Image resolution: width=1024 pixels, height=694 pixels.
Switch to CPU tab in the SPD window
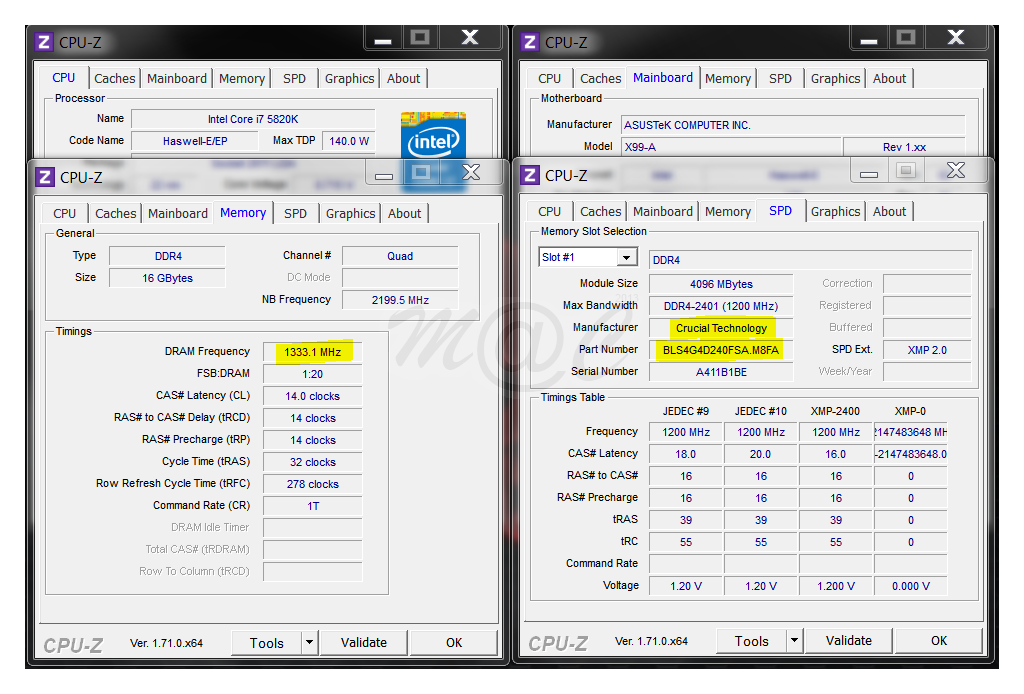550,212
